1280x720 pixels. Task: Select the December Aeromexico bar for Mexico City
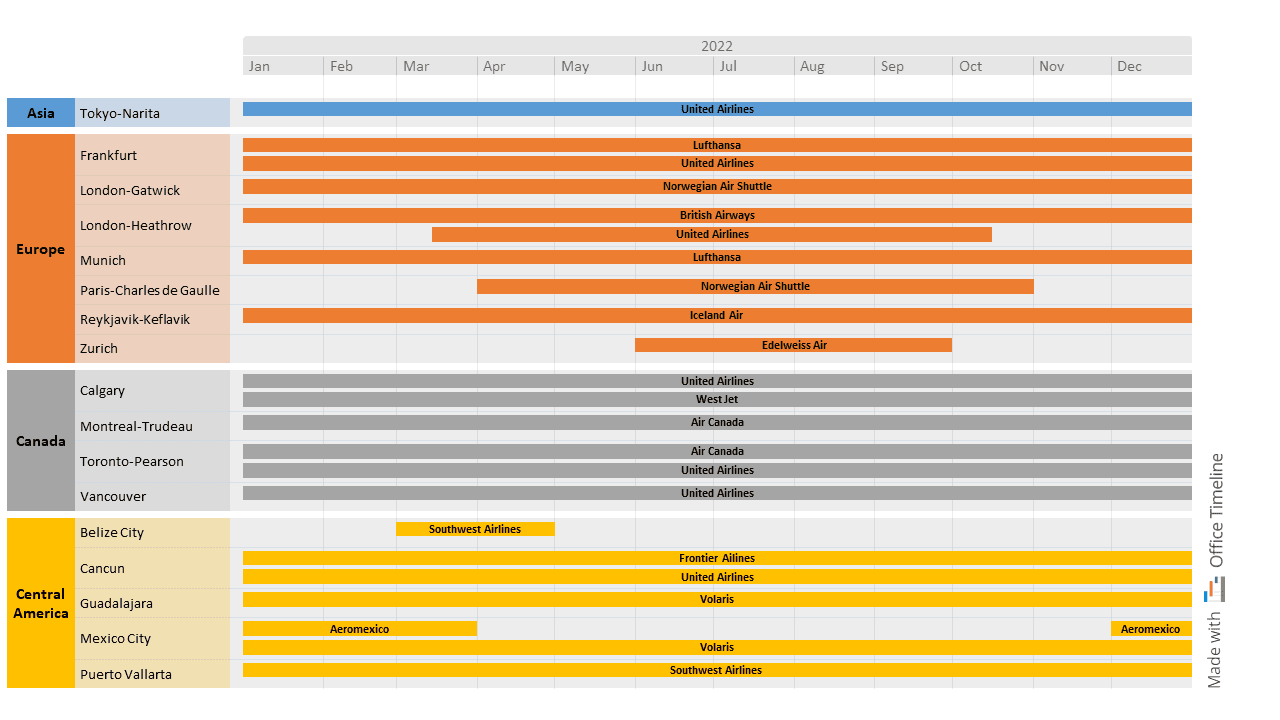(x=1150, y=629)
